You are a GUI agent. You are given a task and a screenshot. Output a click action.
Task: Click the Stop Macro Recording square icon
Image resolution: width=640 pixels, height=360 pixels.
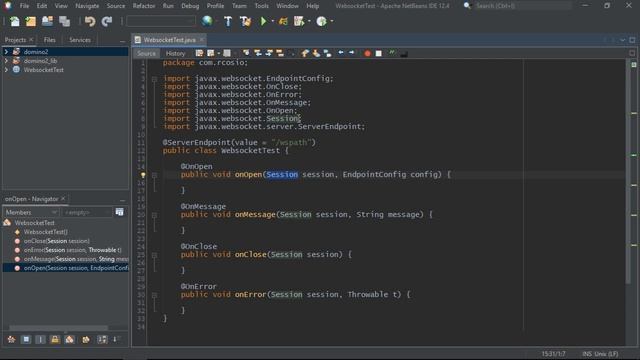tap(378, 53)
